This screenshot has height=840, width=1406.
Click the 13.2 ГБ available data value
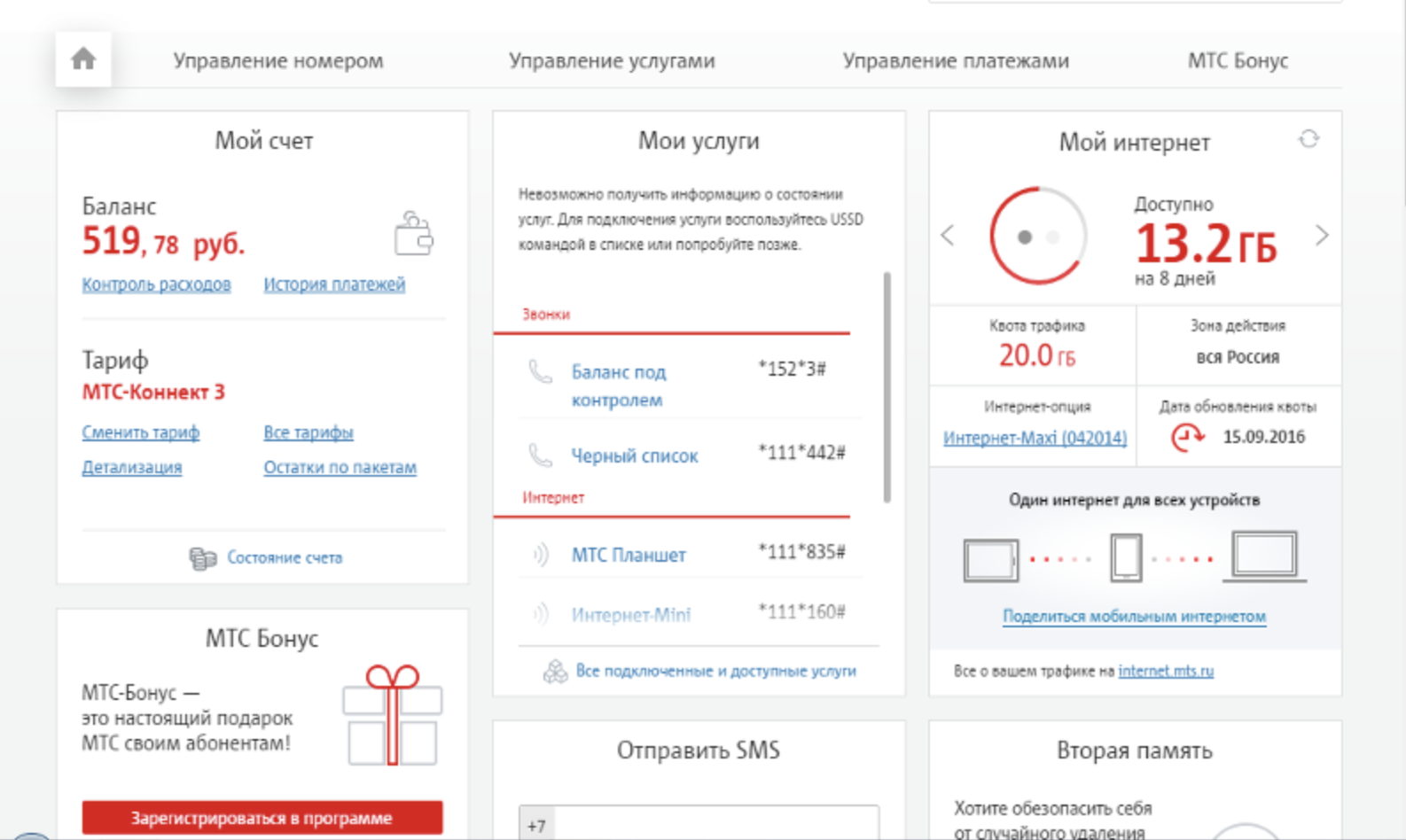(1207, 243)
